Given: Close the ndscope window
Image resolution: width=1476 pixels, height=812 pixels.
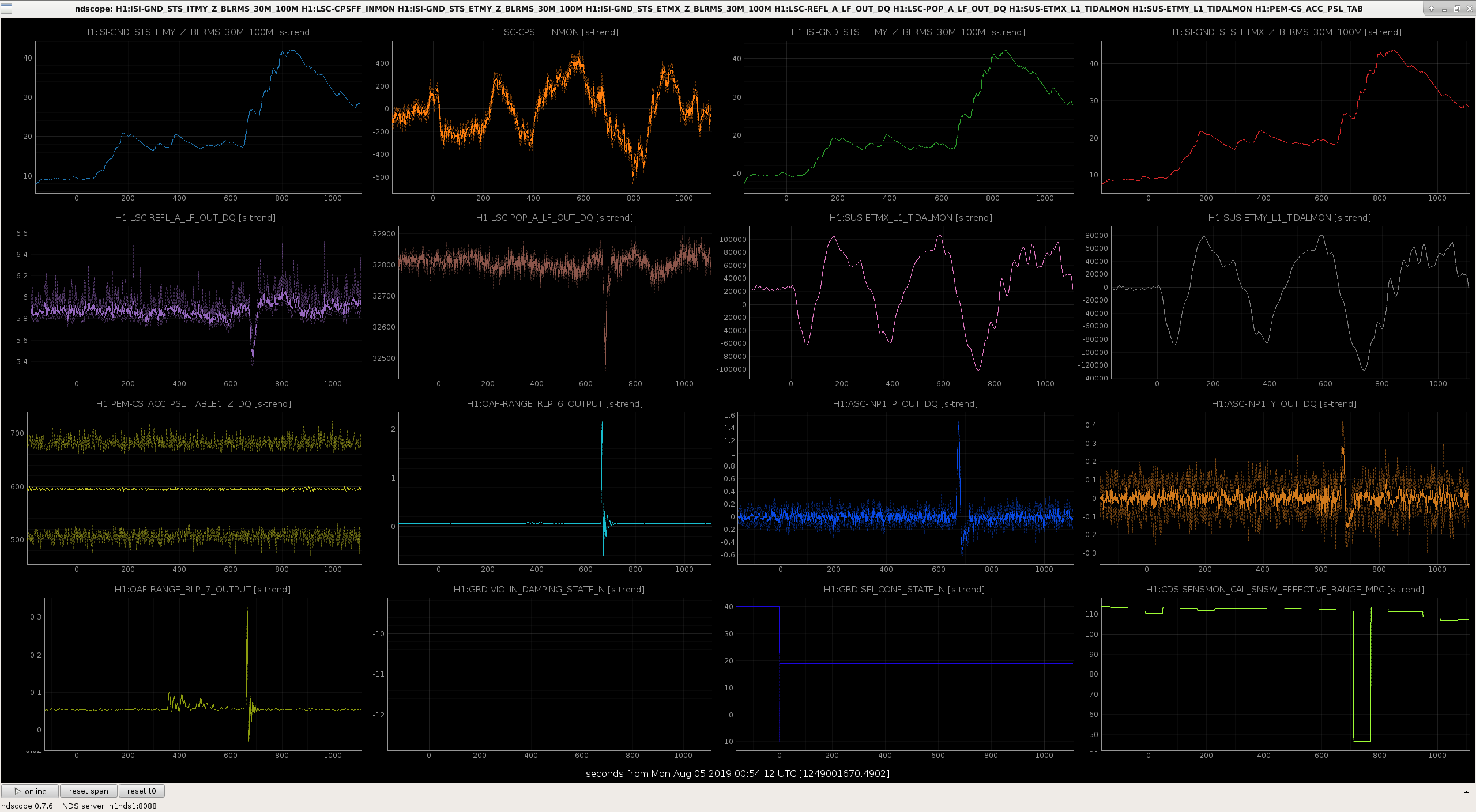Looking at the screenshot, I should tap(1469, 9).
